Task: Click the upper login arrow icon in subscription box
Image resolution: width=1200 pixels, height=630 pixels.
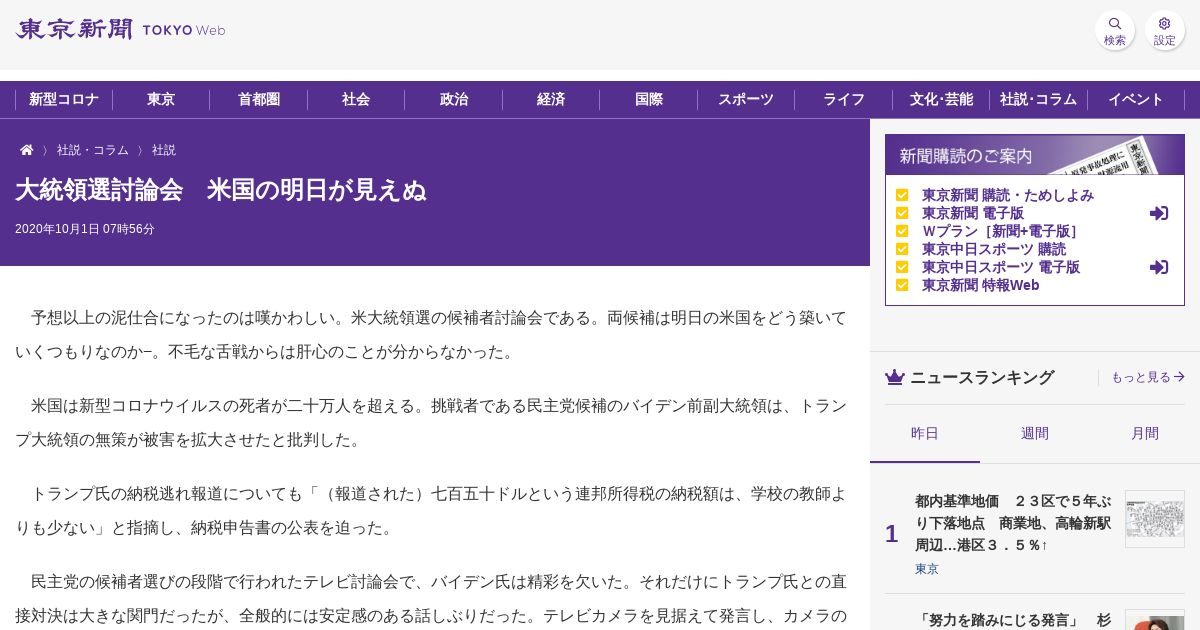Action: pos(1159,213)
